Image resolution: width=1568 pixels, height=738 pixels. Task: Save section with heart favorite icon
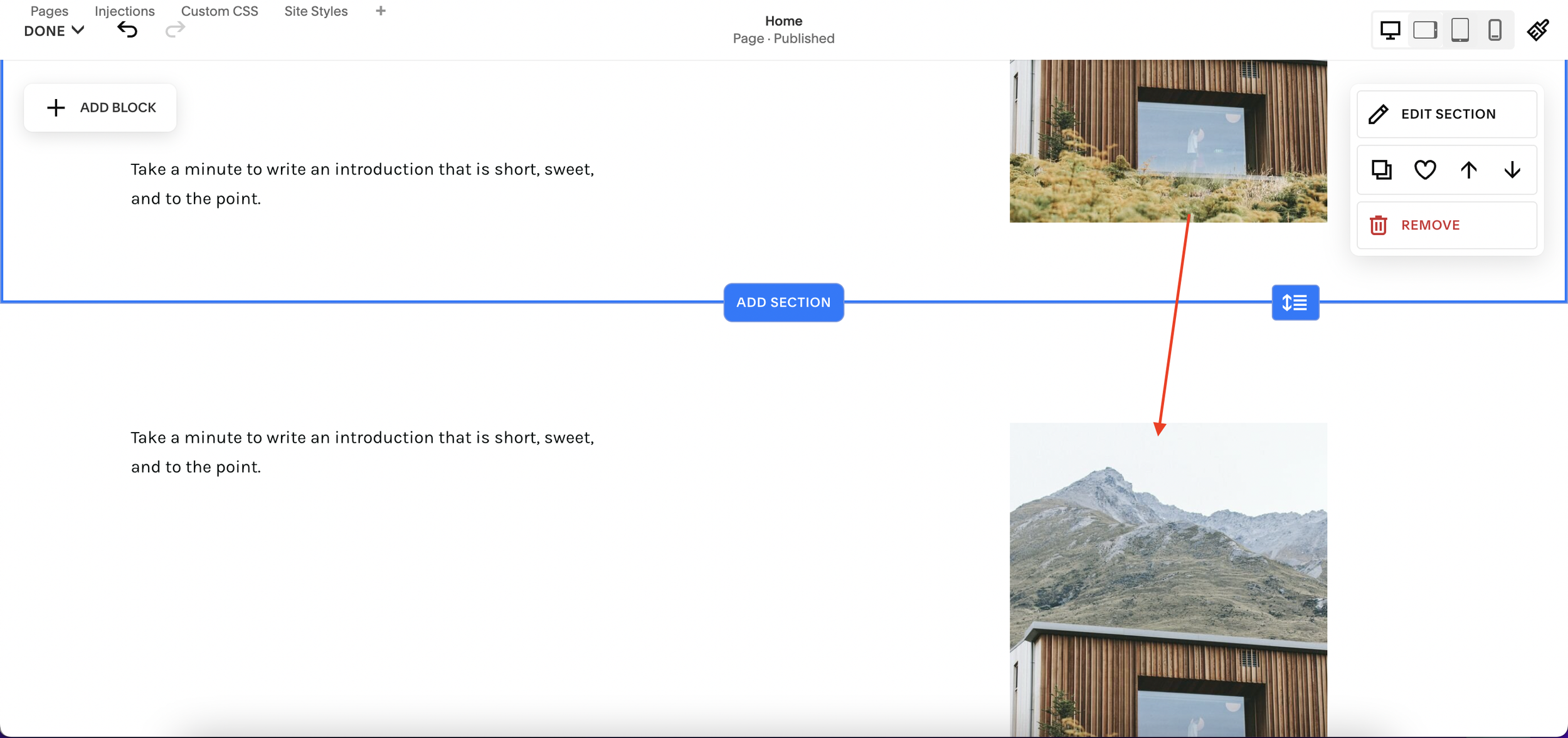tap(1425, 170)
